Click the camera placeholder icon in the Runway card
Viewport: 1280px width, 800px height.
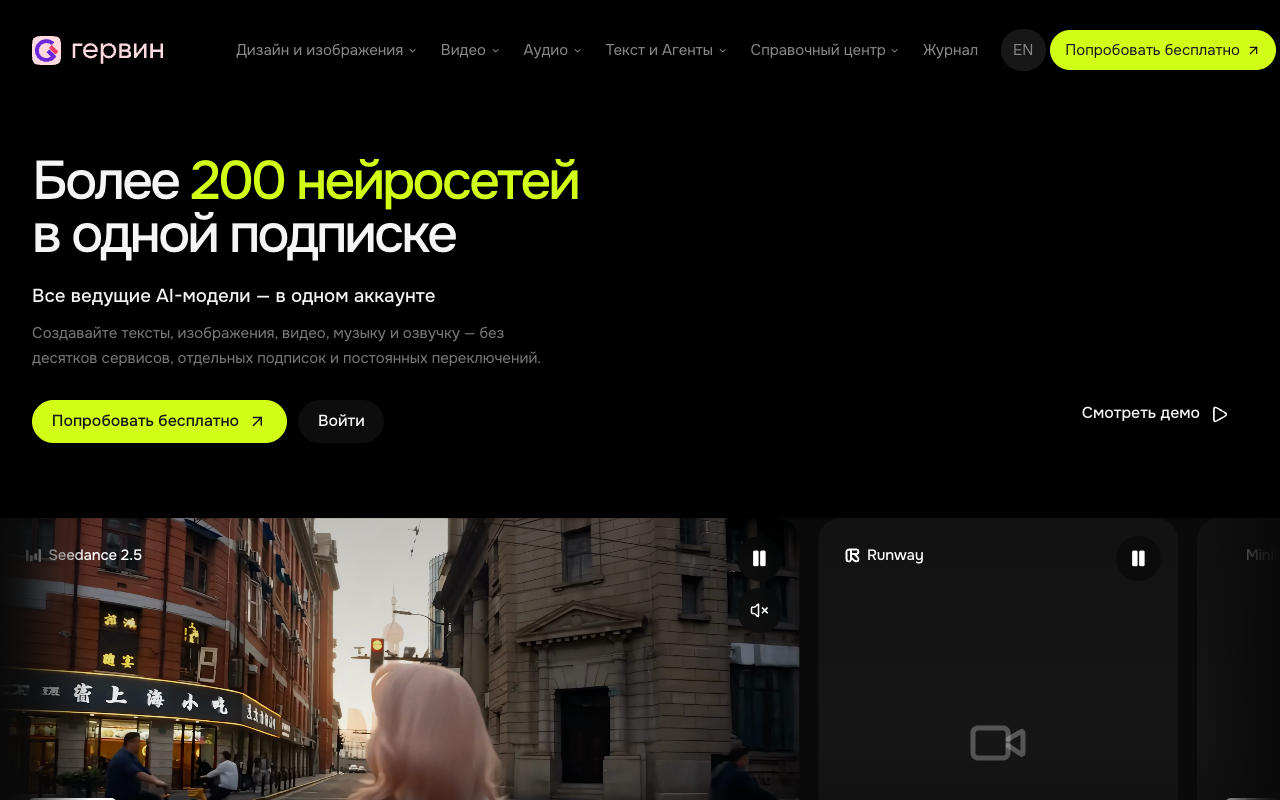coord(998,743)
